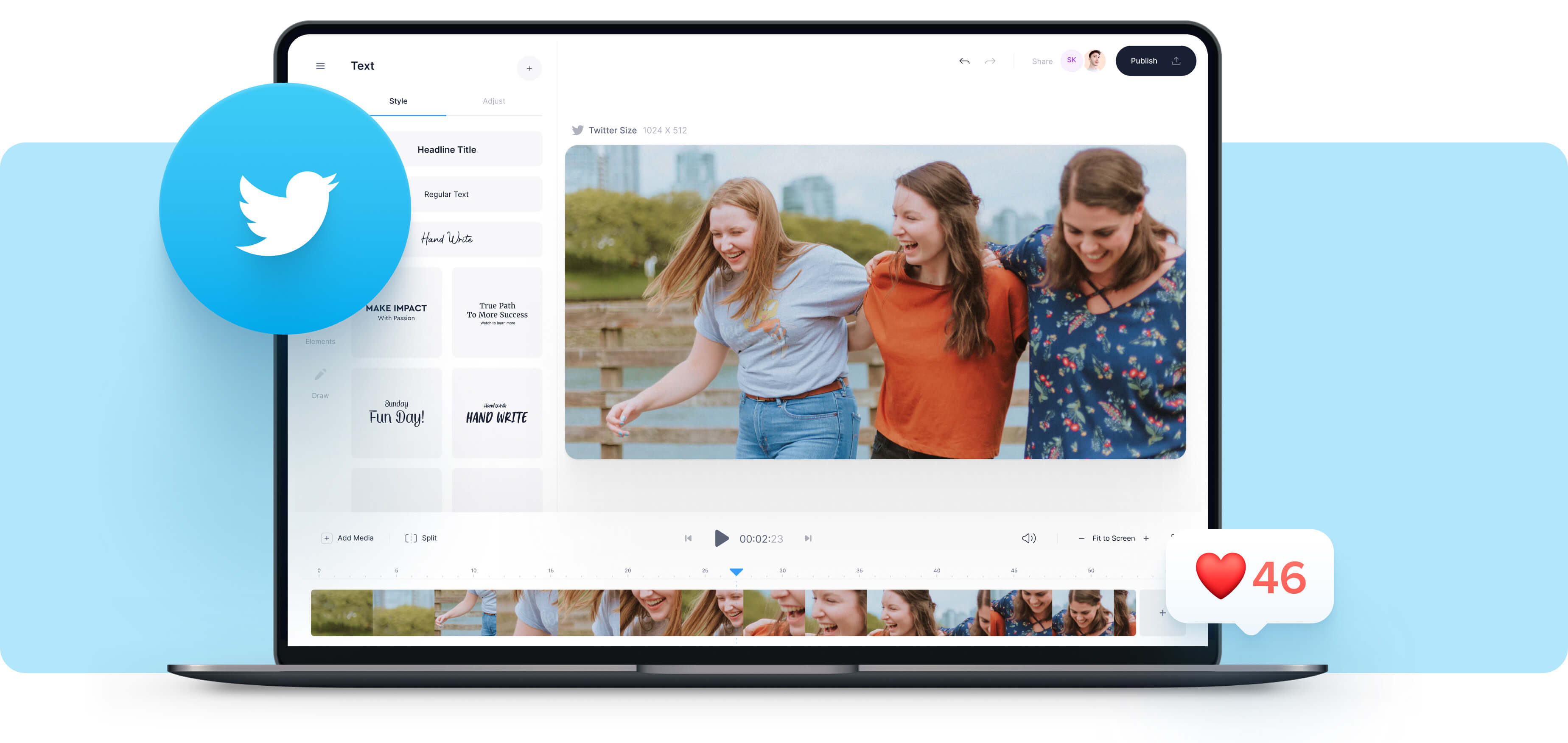Image resolution: width=1568 pixels, height=743 pixels.
Task: Click the Publish button
Action: (x=1155, y=61)
